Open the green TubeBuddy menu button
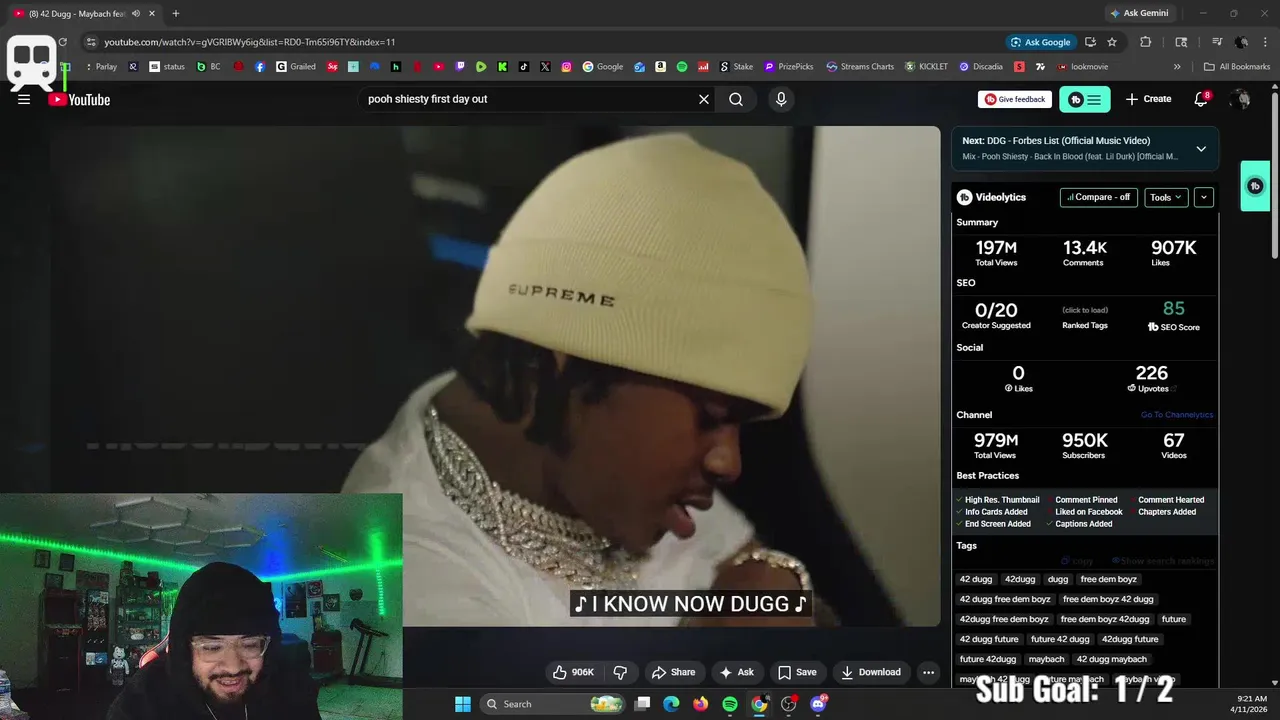This screenshot has width=1280, height=720. [1085, 99]
